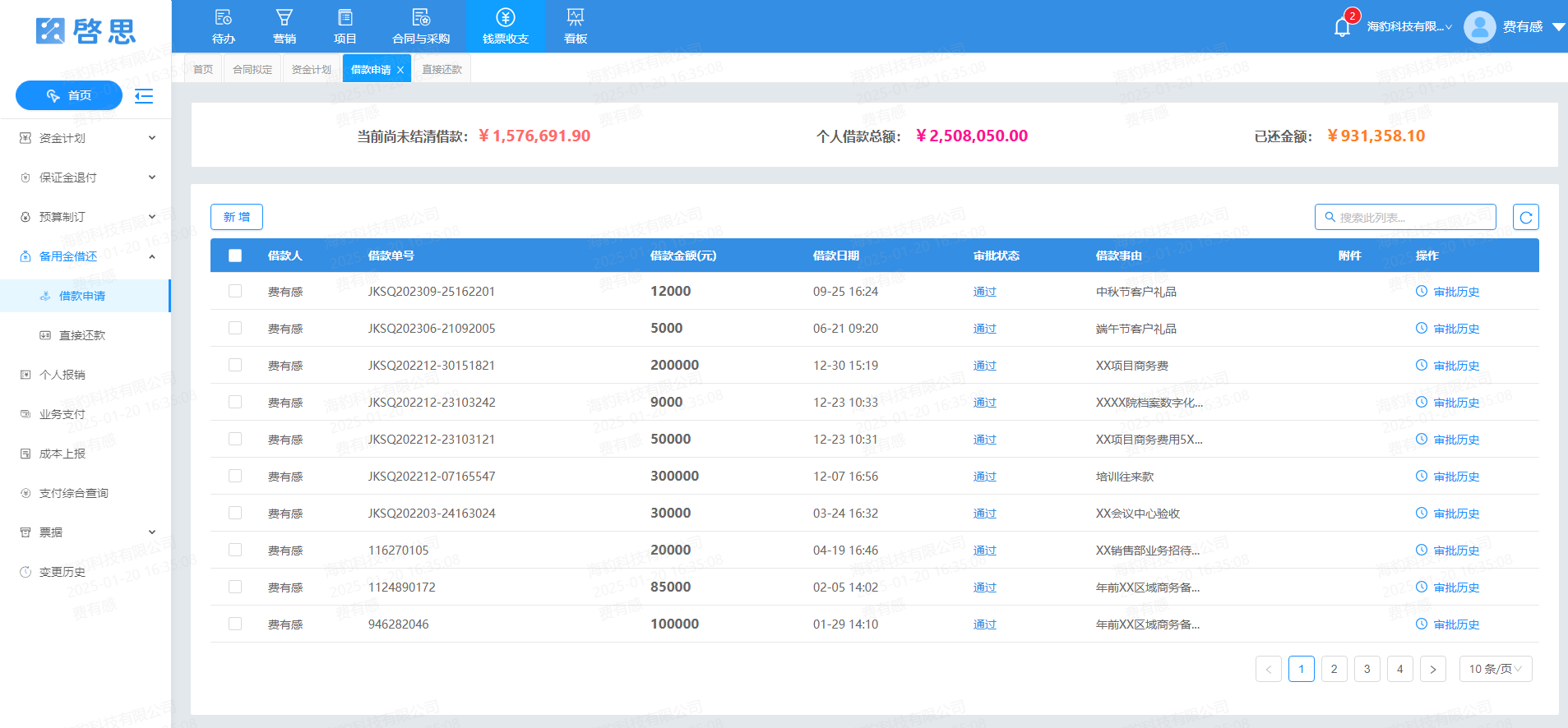Switch to the 资金计划 tab
Image resolution: width=1568 pixels, height=728 pixels.
(x=312, y=69)
